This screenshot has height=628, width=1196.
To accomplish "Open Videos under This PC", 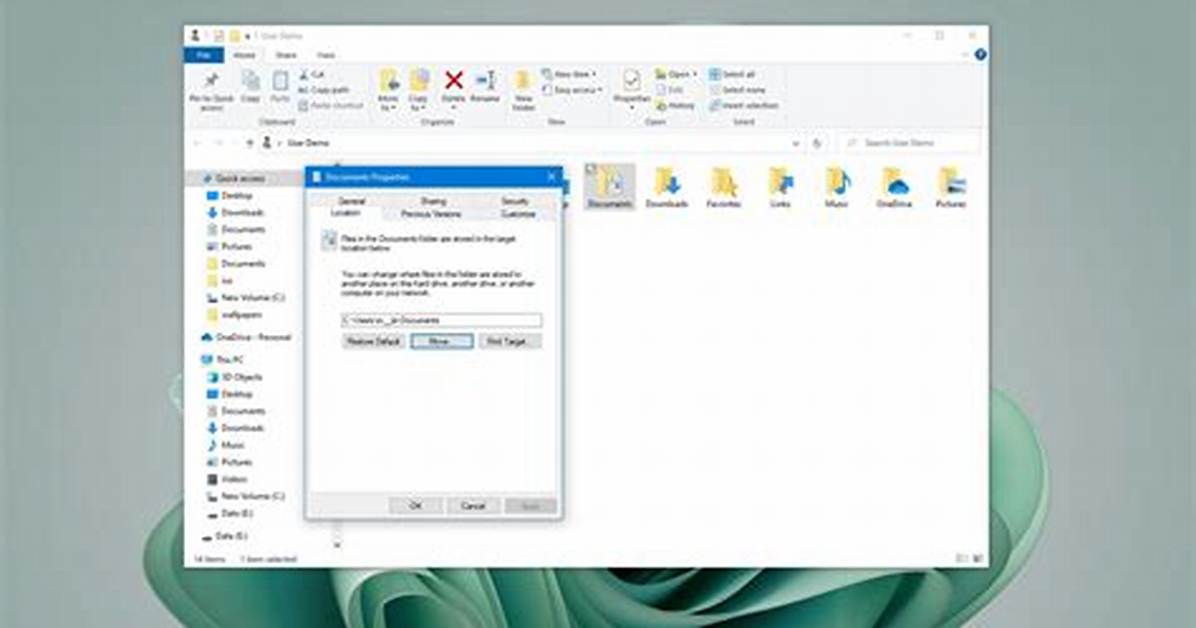I will [227, 479].
